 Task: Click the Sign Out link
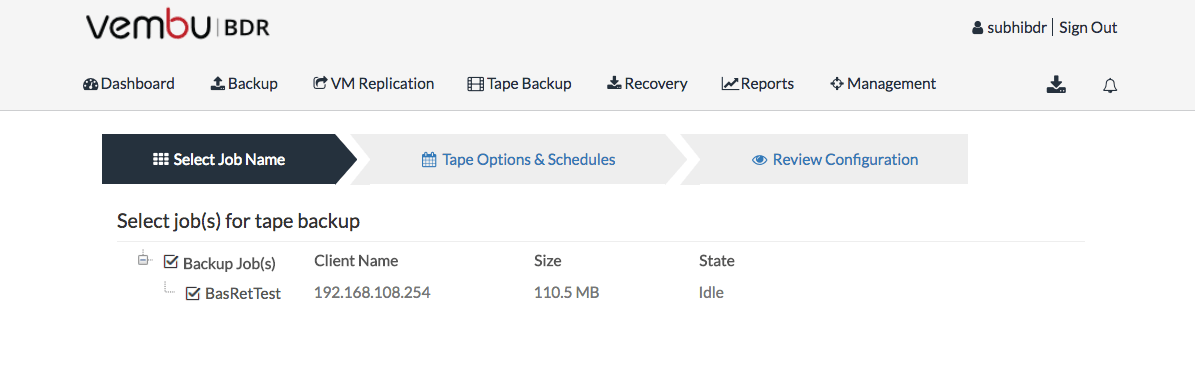[x=1088, y=28]
